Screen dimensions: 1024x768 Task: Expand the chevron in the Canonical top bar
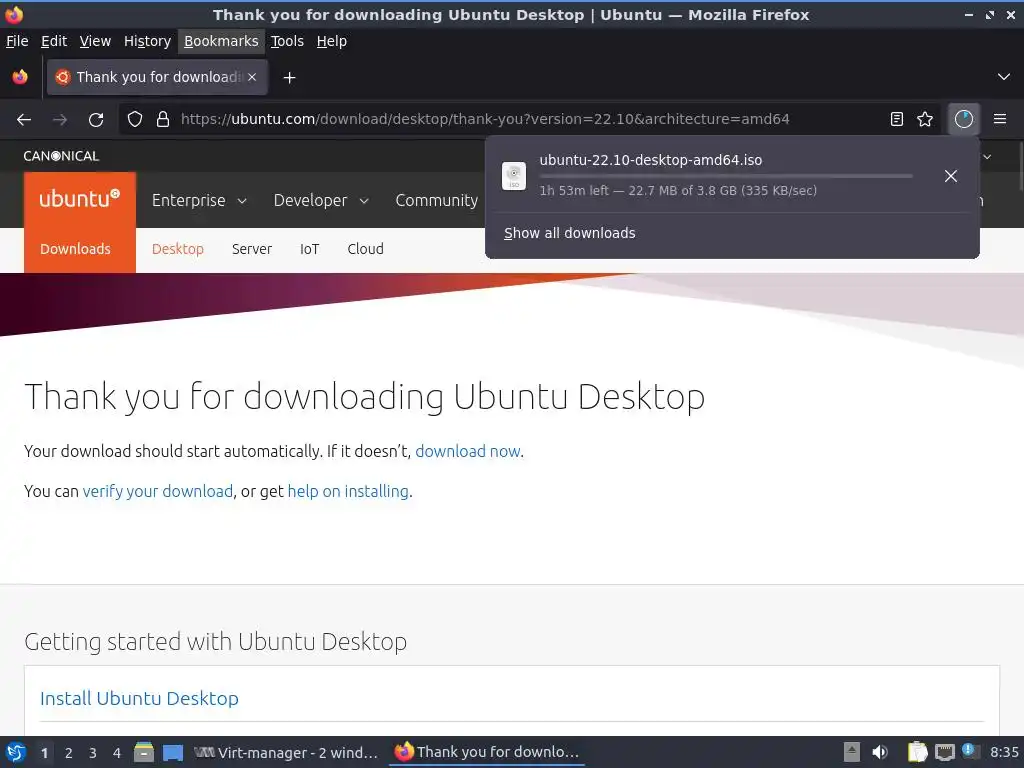[987, 157]
